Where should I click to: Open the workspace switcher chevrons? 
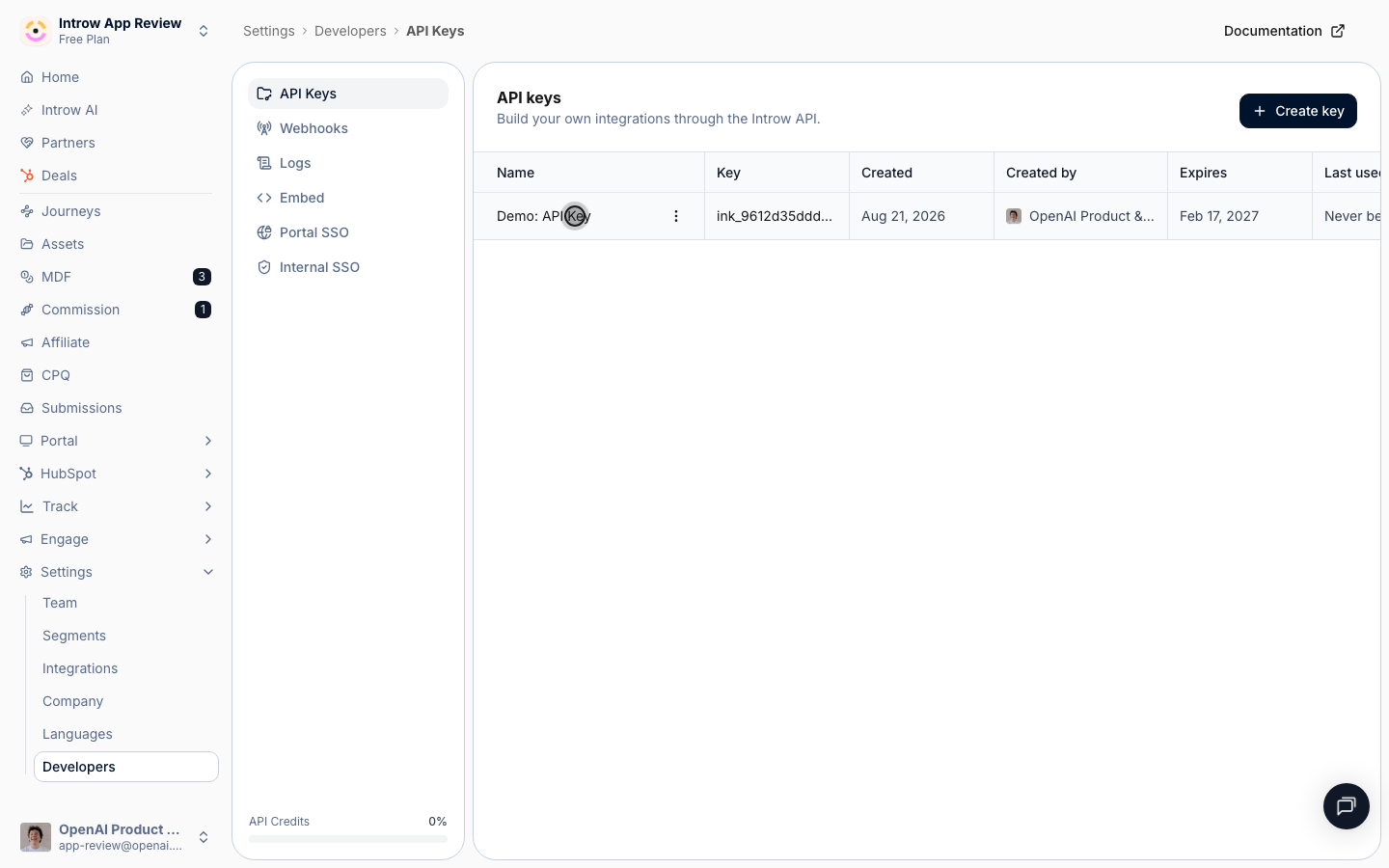click(204, 31)
